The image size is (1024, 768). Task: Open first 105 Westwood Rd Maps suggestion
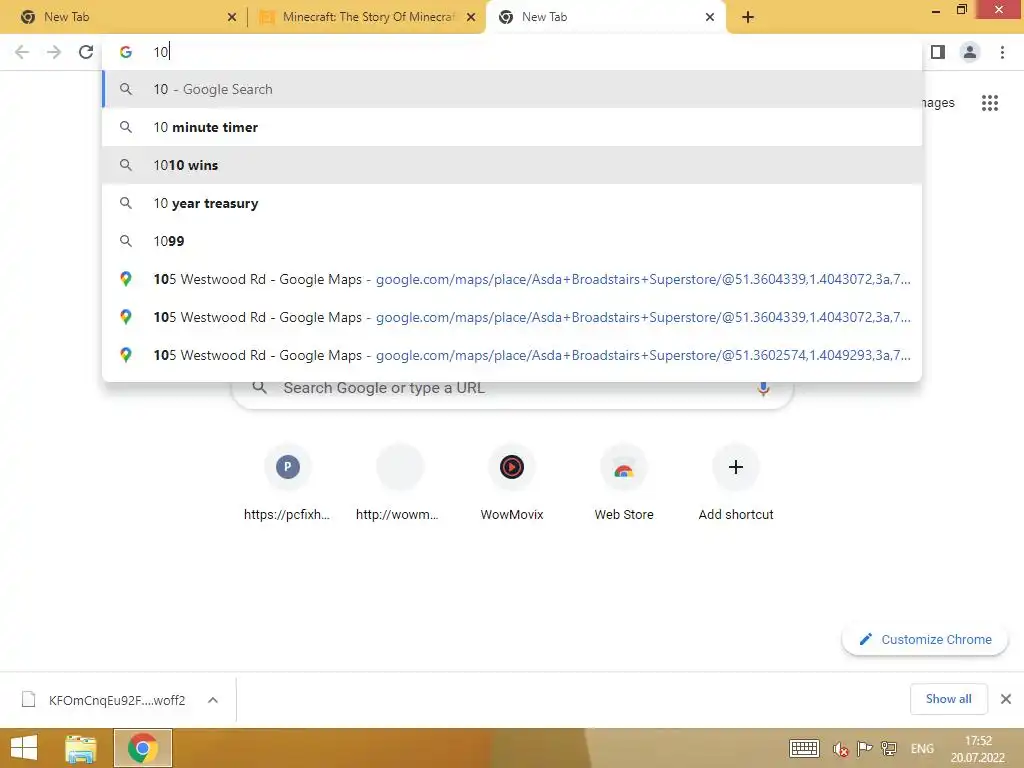[x=512, y=279]
